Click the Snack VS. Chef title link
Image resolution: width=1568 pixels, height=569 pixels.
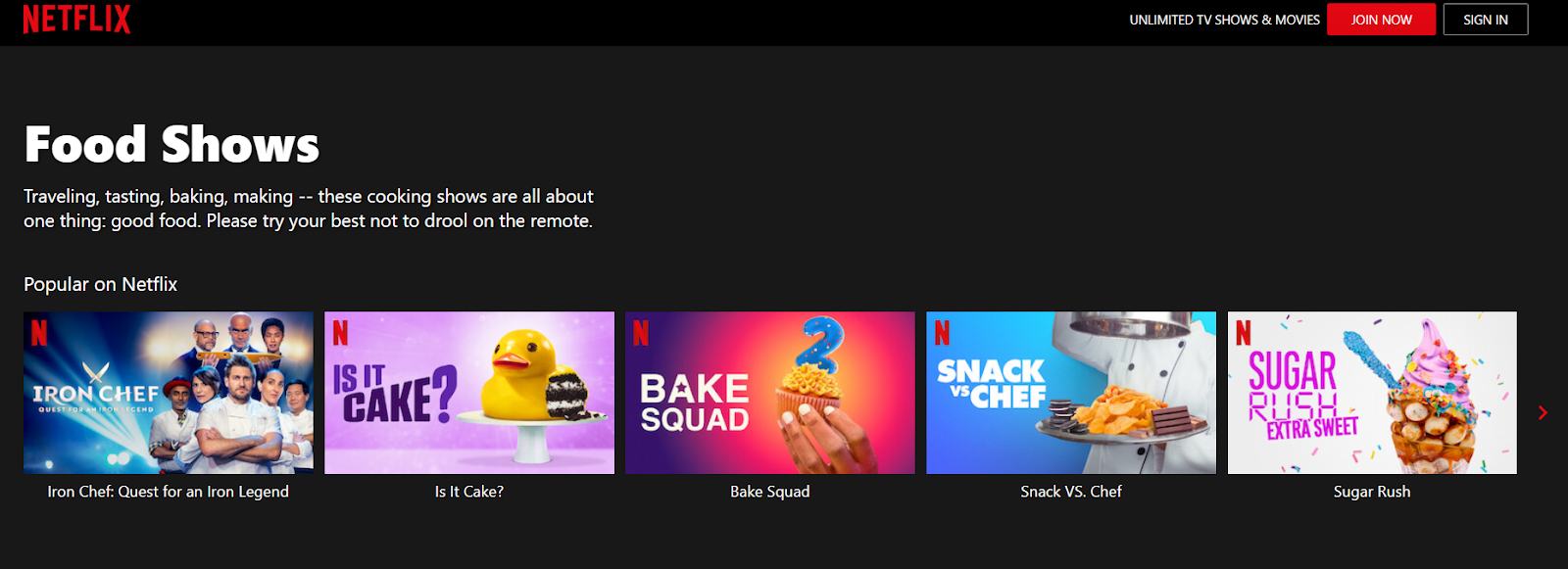[1071, 492]
